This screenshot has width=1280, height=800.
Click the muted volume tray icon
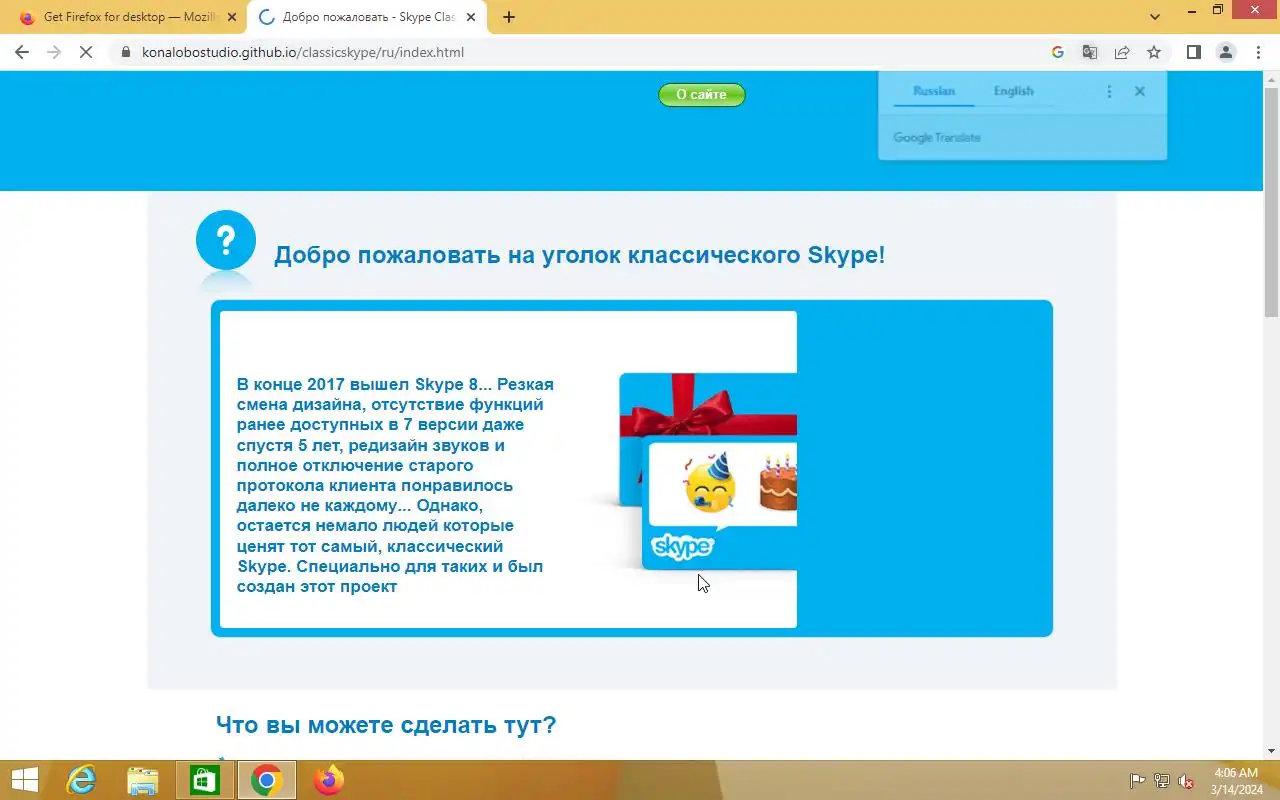(1186, 781)
